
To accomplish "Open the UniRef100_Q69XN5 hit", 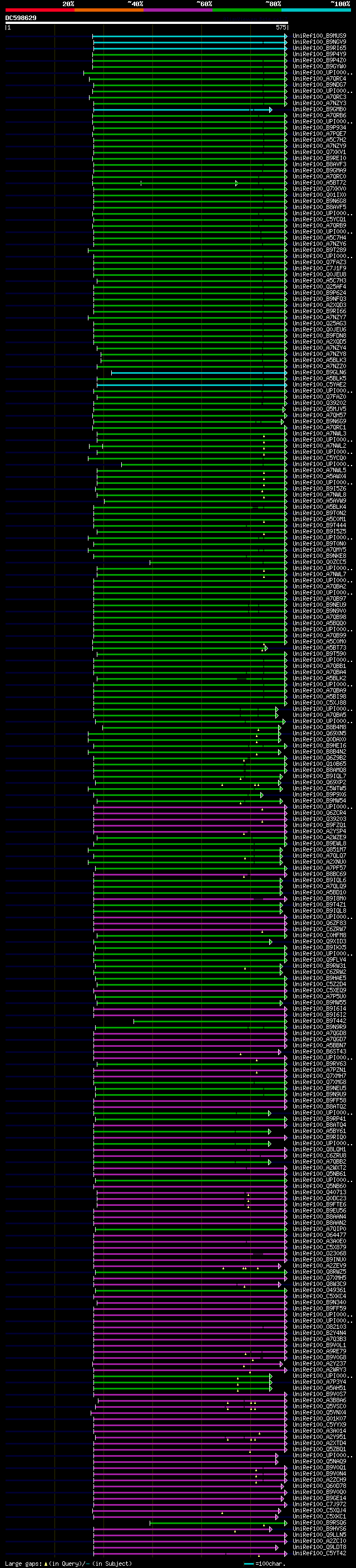I will pos(319,734).
